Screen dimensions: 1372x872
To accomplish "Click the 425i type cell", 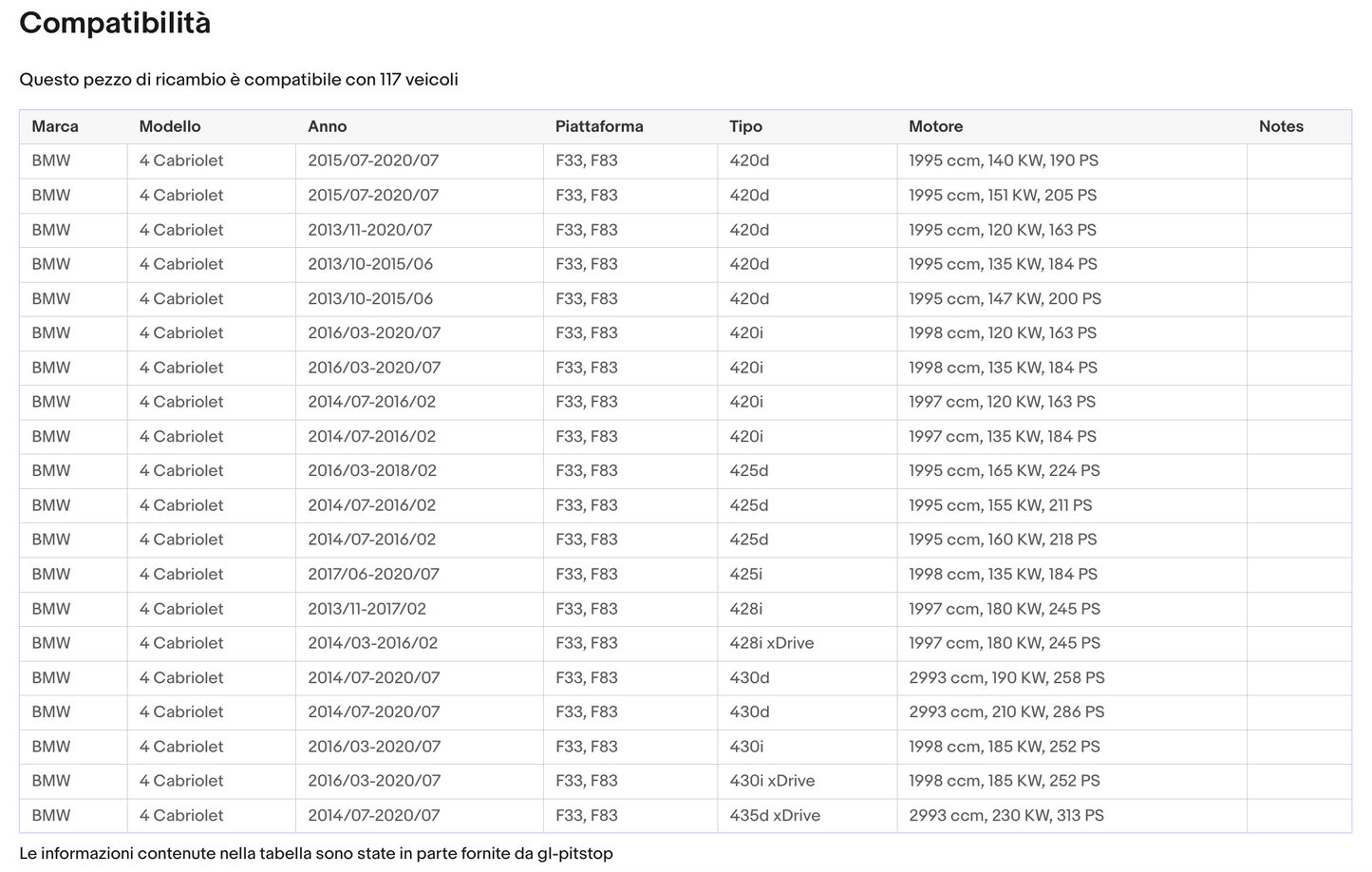I will coord(745,574).
